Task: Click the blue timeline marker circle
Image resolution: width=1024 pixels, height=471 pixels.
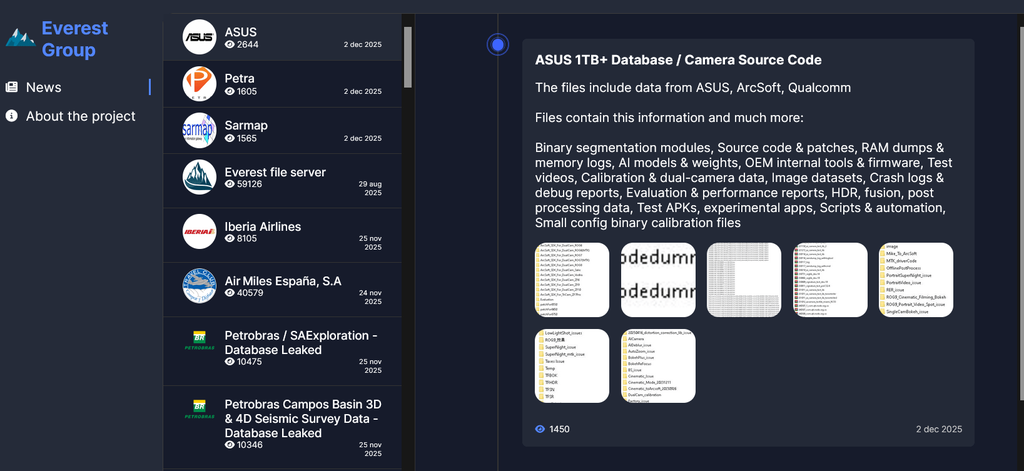Action: tap(498, 44)
